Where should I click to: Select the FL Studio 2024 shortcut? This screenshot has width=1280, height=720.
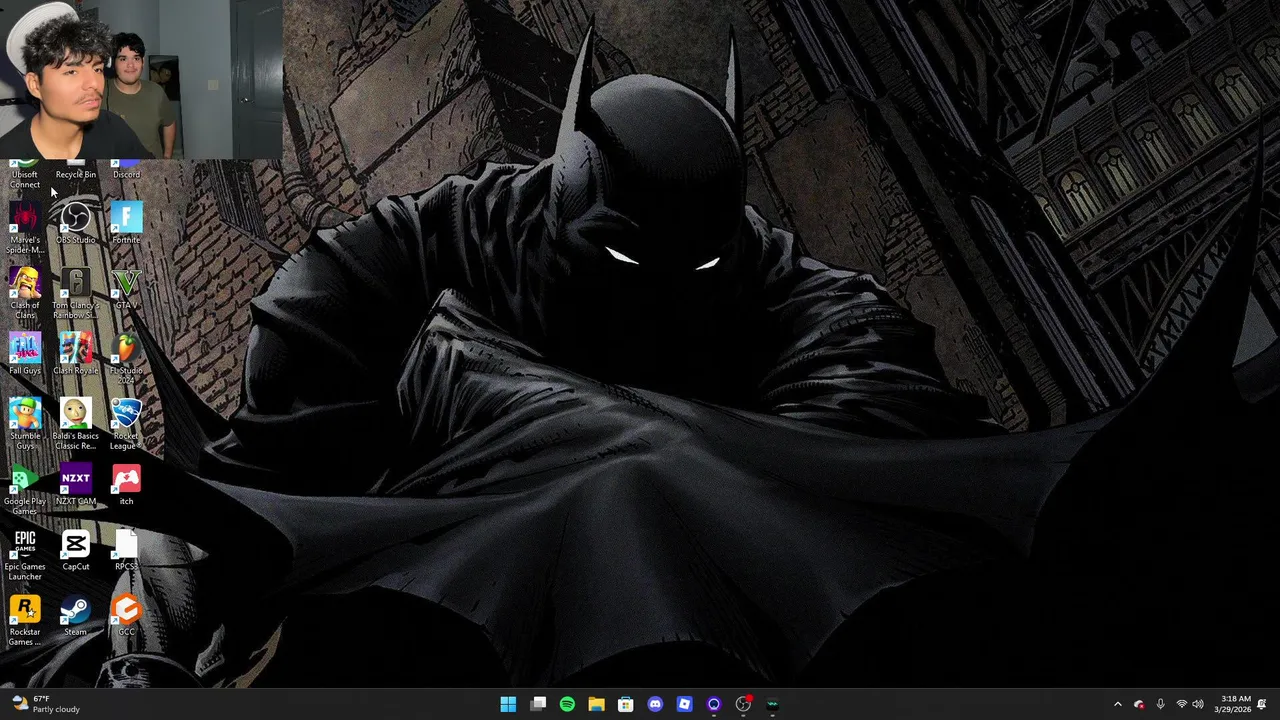coord(126,359)
